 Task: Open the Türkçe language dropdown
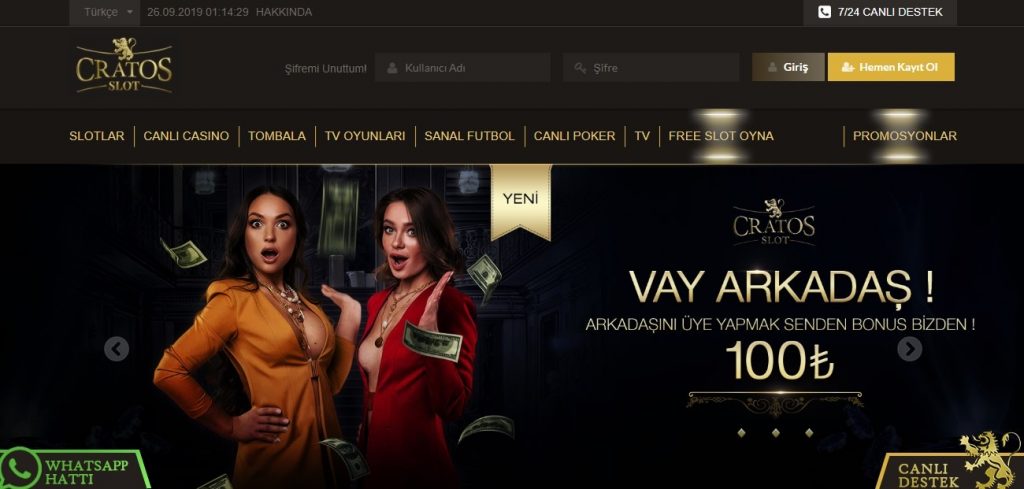coord(108,12)
